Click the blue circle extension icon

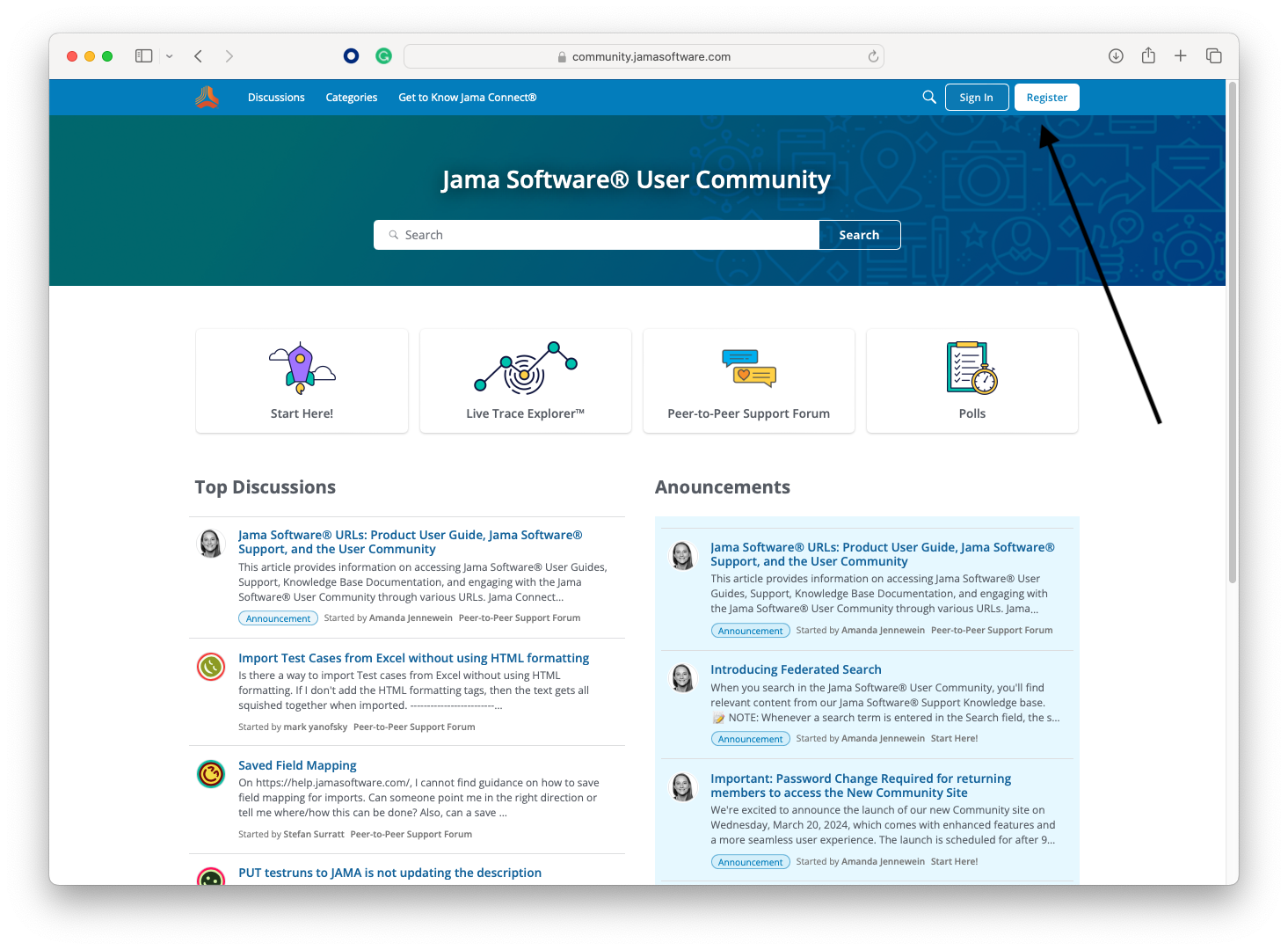coord(351,56)
